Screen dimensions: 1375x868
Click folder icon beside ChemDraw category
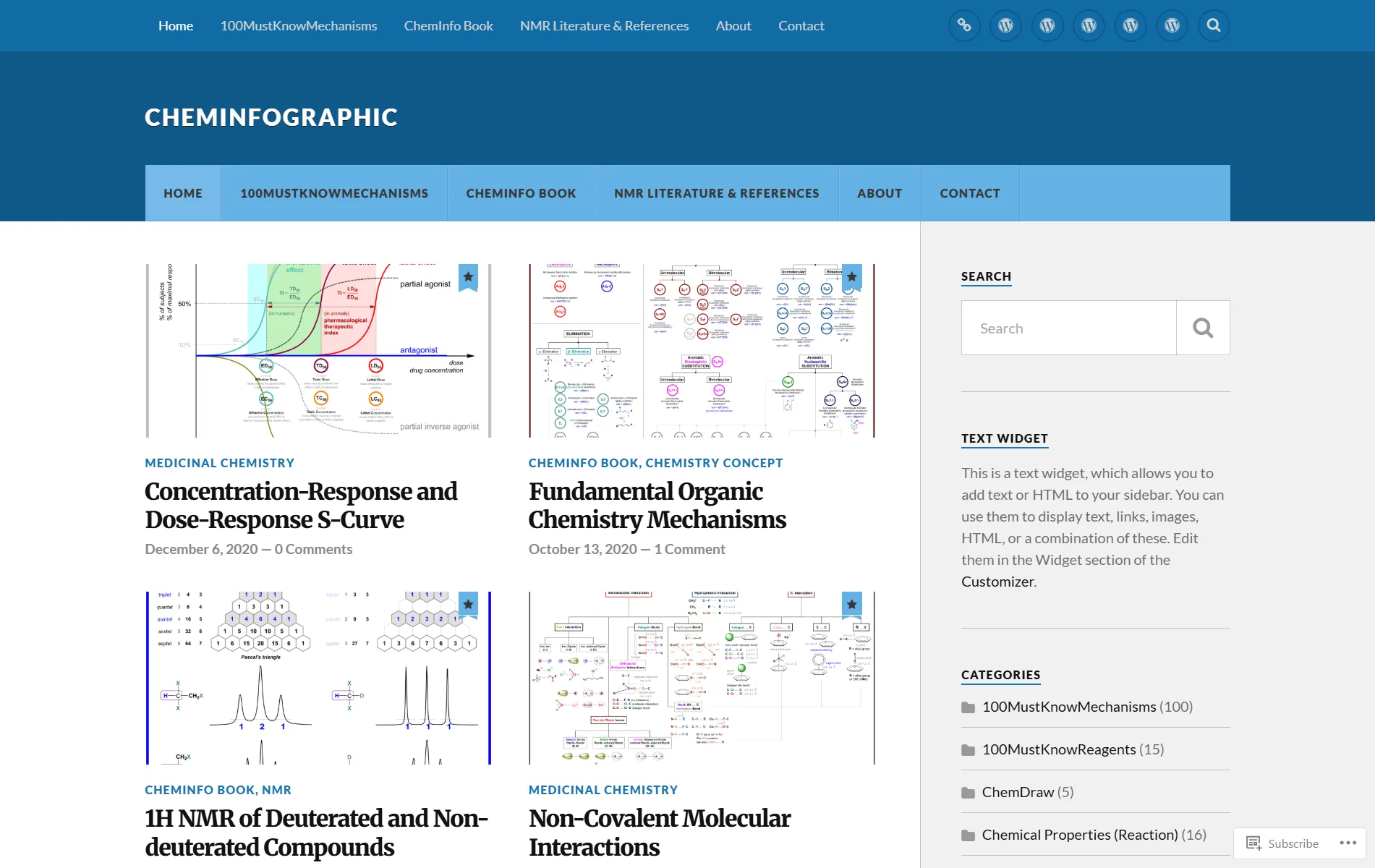coord(968,793)
